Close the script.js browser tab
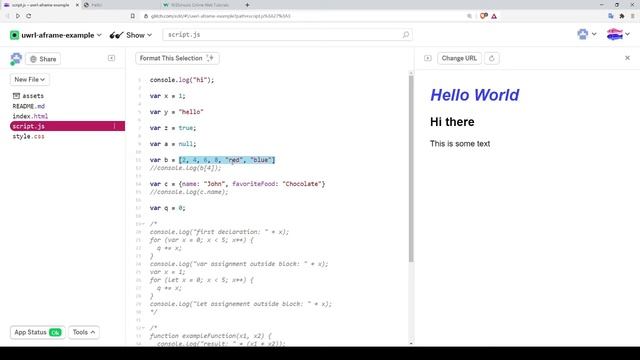The height and width of the screenshot is (360, 640). click(77, 5)
